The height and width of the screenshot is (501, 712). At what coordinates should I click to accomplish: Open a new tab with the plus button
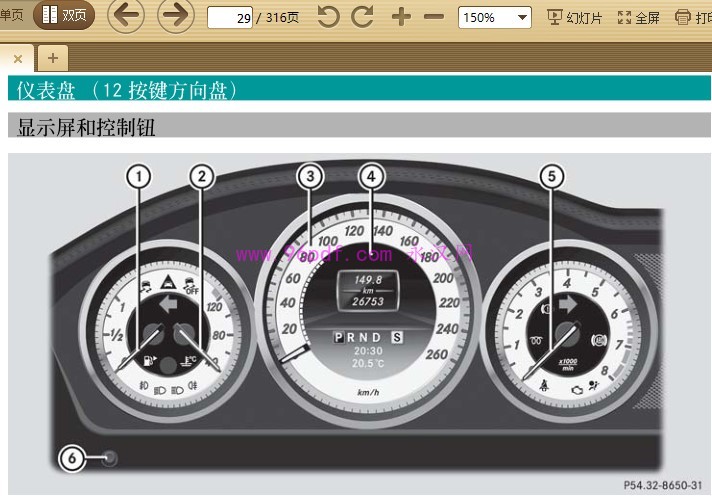pyautogui.click(x=53, y=58)
